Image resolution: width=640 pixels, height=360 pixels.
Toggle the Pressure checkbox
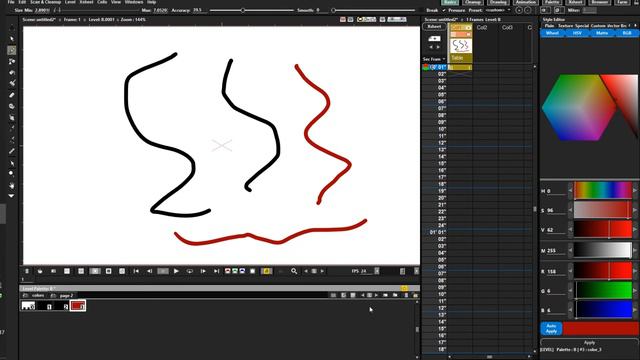tap(444, 10)
